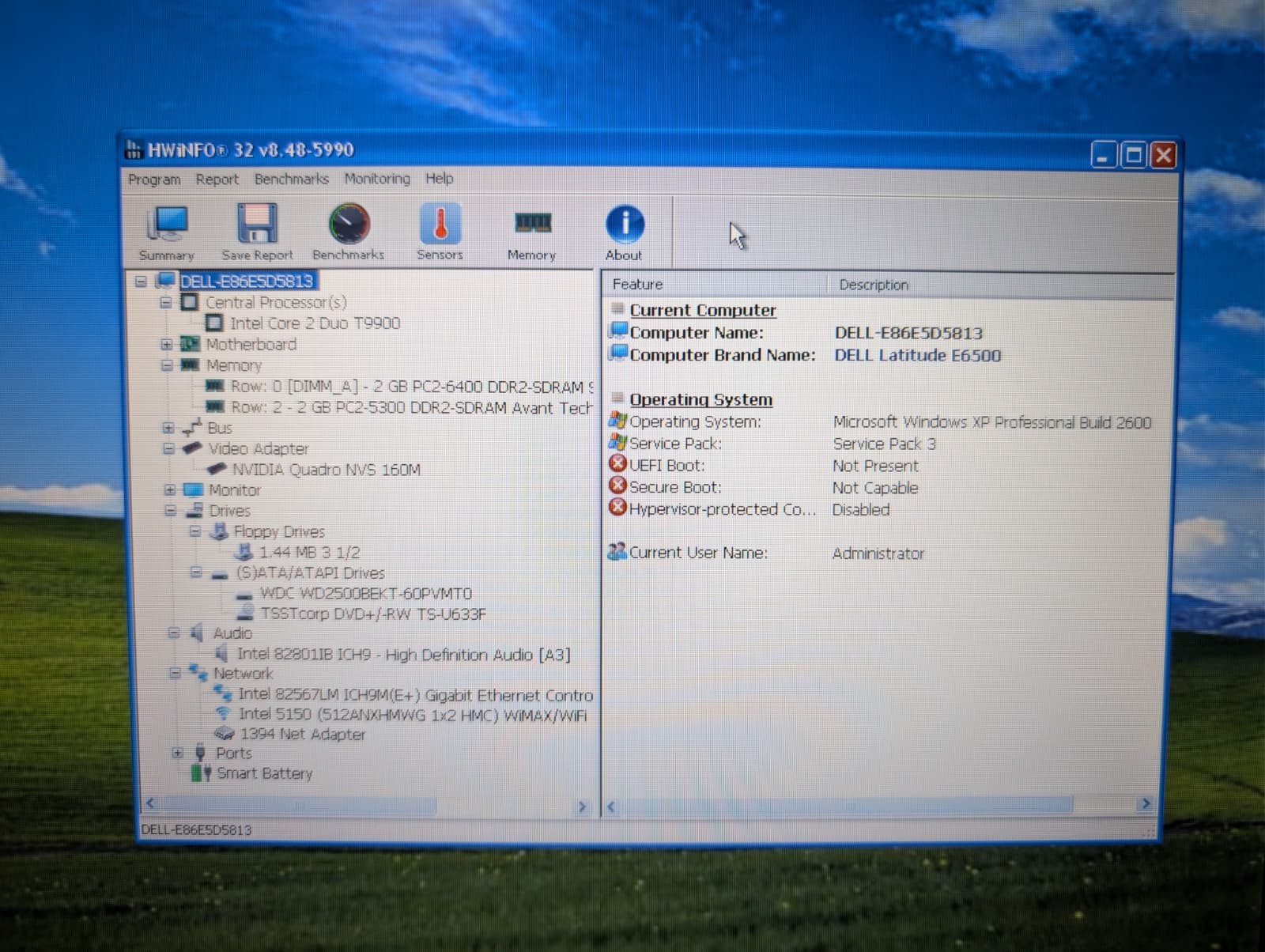Click the Secure Boot red X icon

[x=617, y=485]
